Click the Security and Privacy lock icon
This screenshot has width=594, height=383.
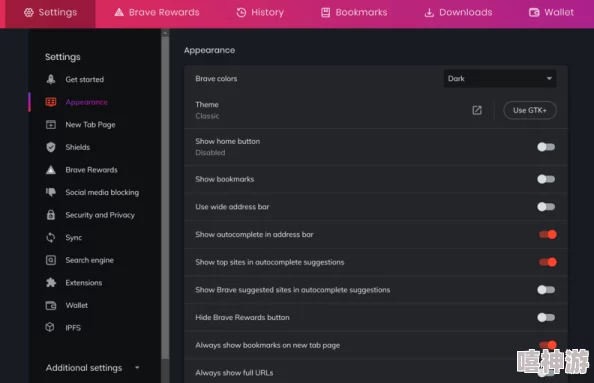pyautogui.click(x=51, y=215)
